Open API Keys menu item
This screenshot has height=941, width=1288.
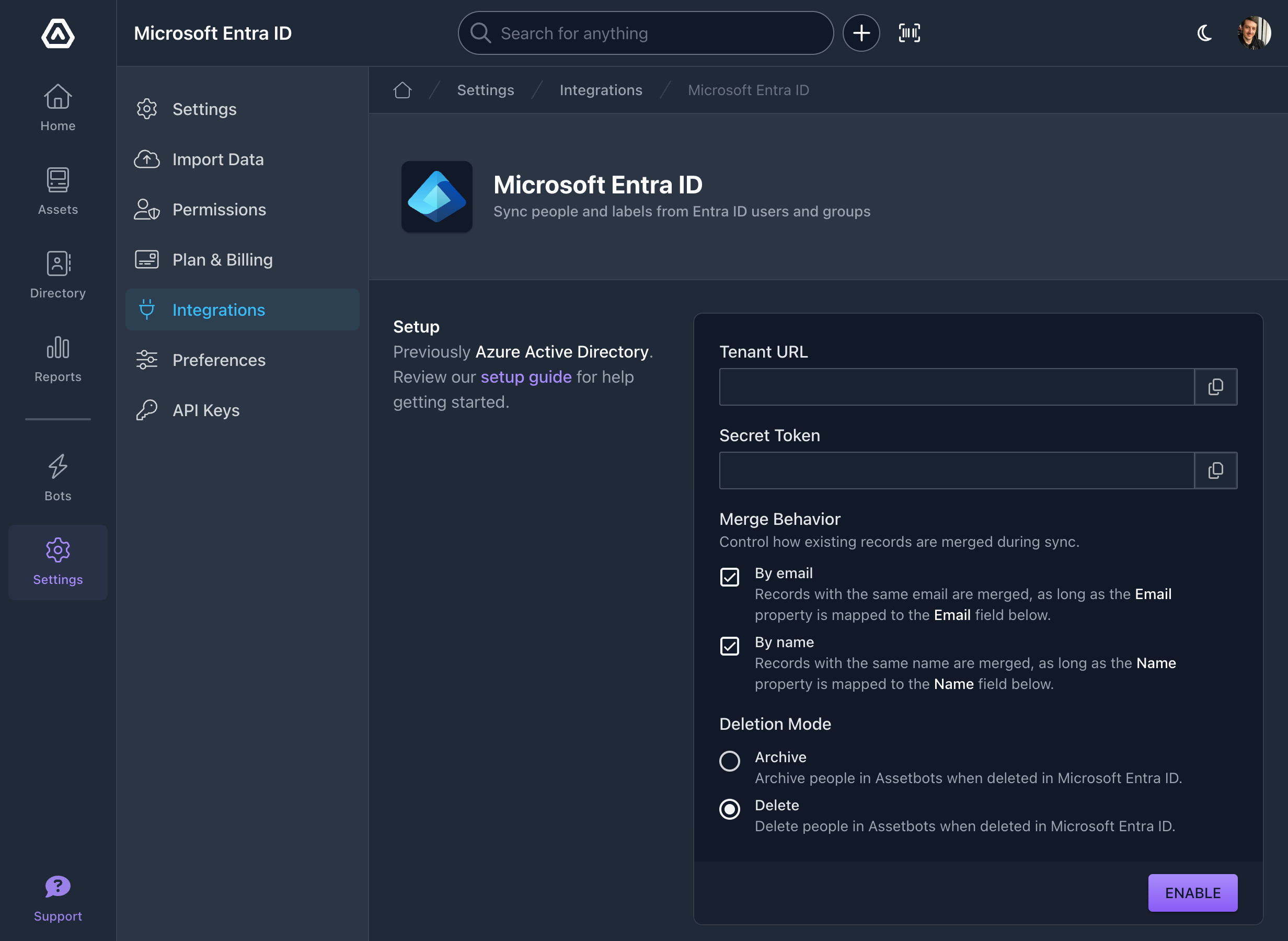pos(243,410)
